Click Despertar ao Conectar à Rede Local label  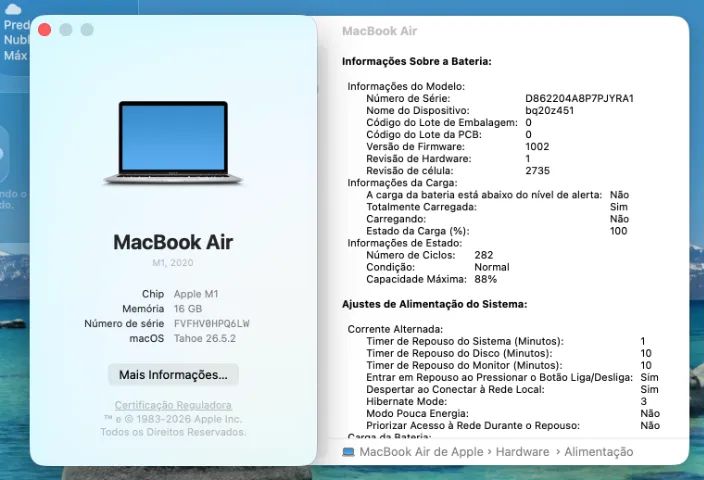click(455, 389)
